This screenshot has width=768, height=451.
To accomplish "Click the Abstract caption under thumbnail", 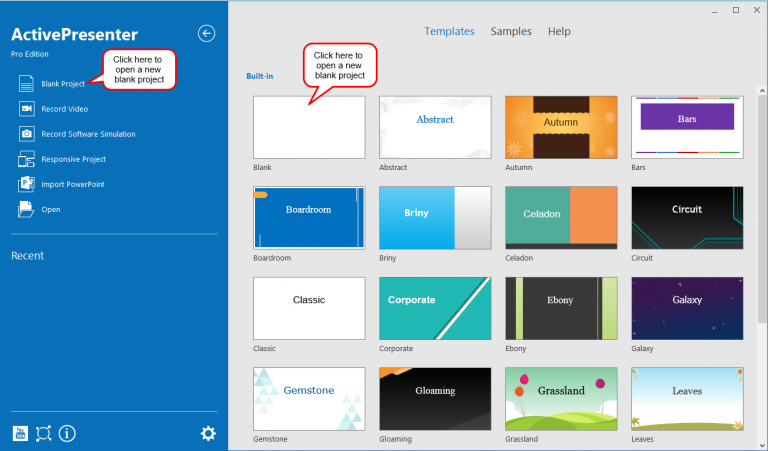I will coord(393,167).
